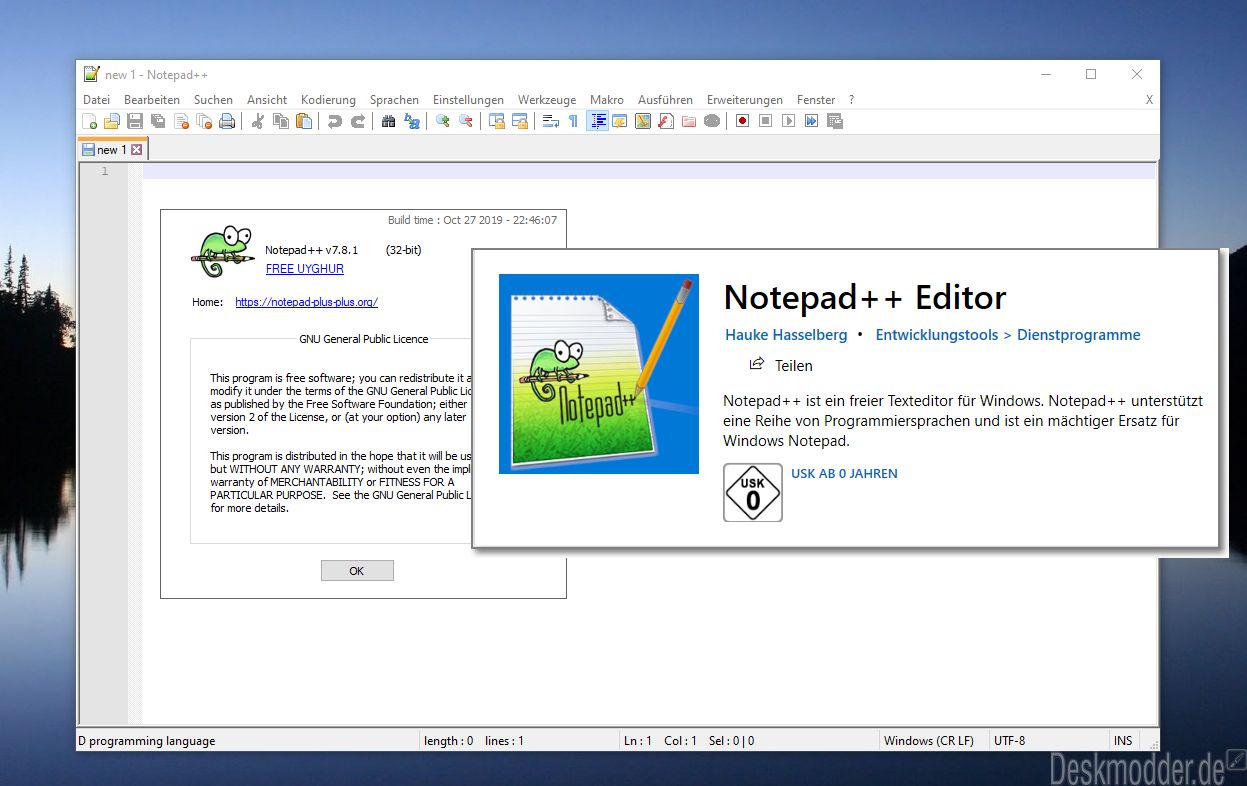Click the Copy toolbar icon
The width and height of the screenshot is (1247, 786).
click(x=281, y=121)
